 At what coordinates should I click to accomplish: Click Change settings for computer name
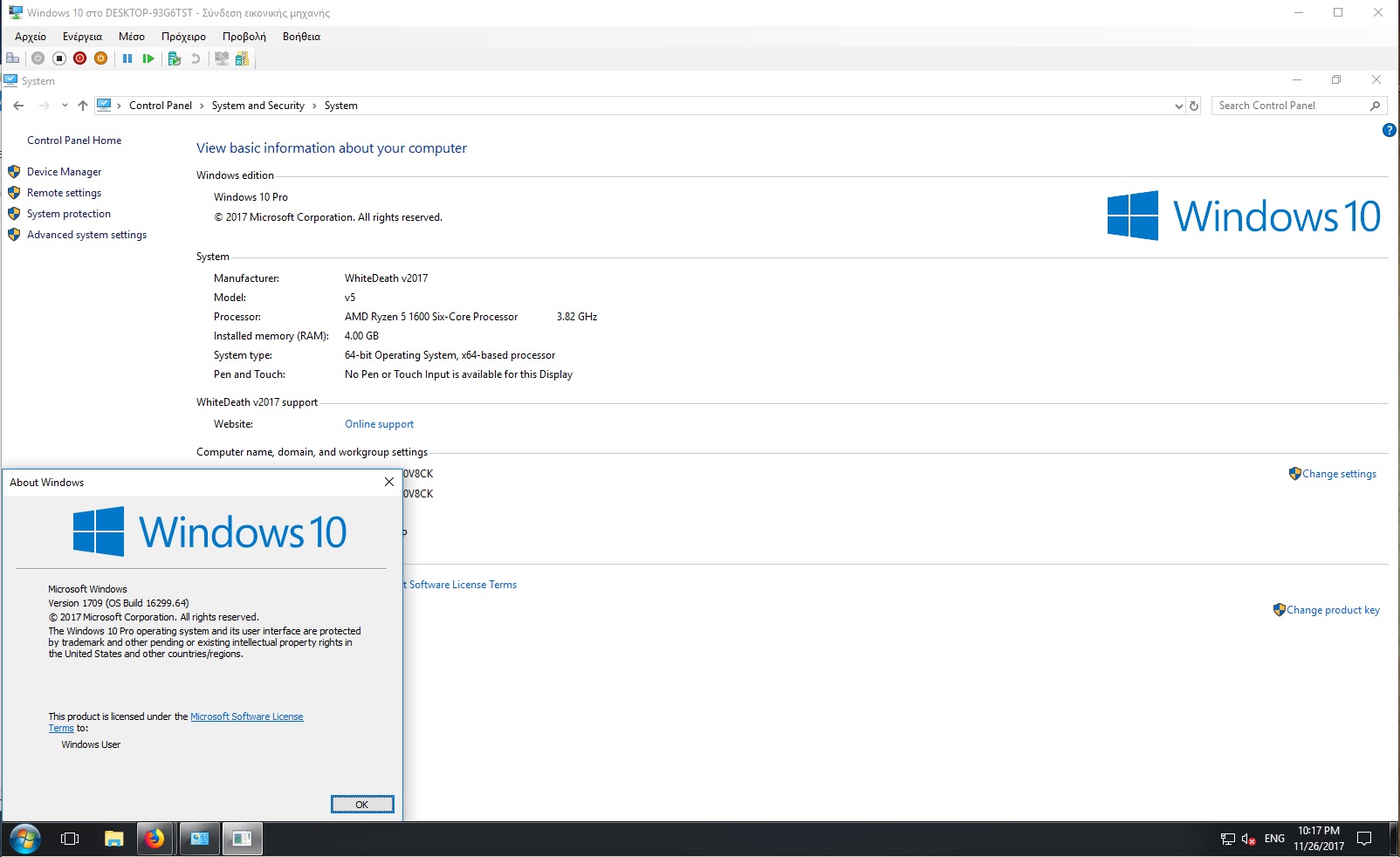(x=1339, y=474)
